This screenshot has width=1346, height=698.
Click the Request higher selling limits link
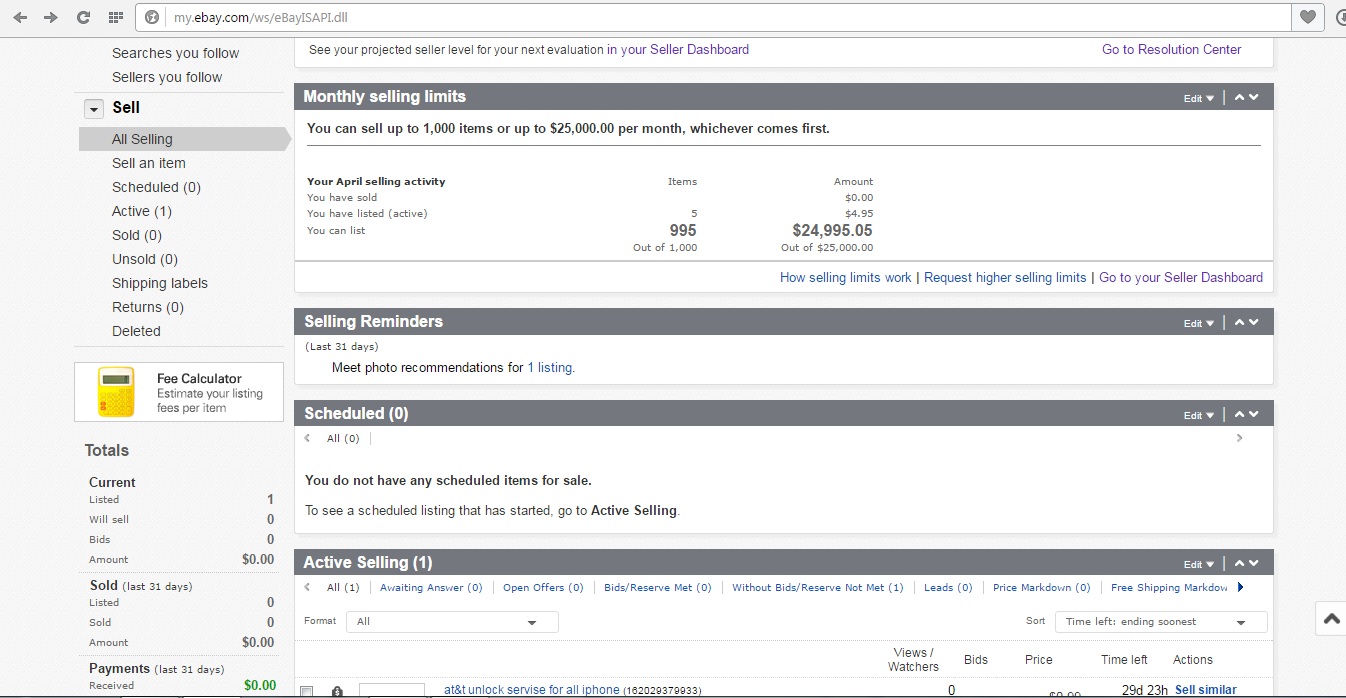1004,278
